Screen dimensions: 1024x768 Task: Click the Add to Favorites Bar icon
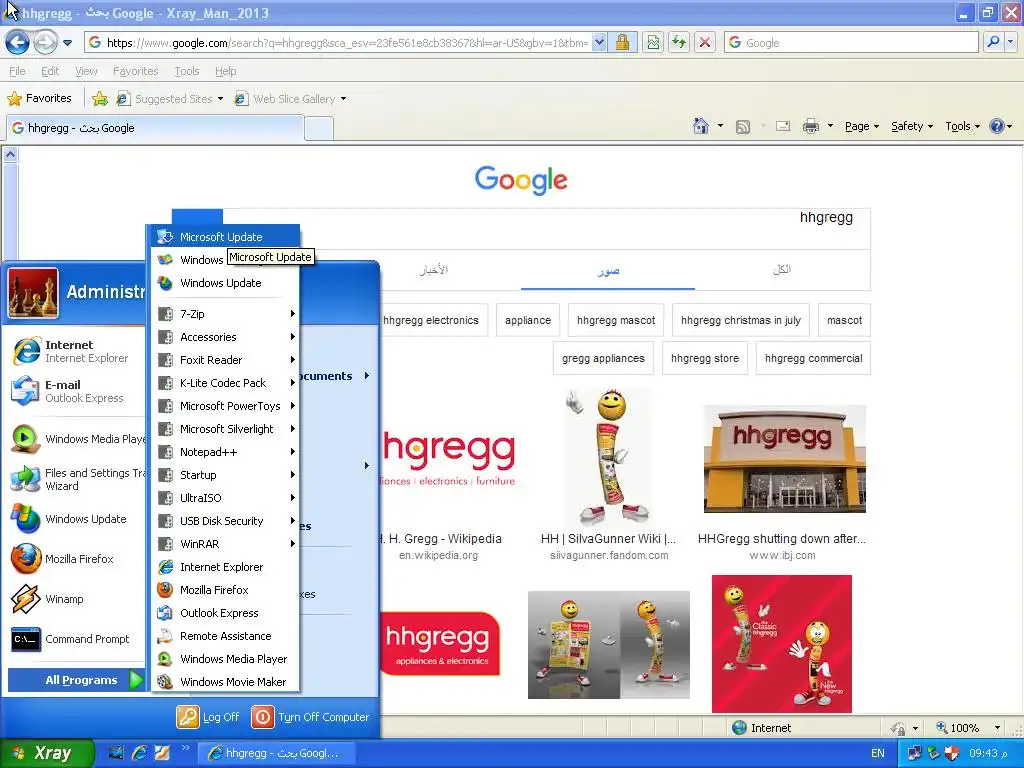(x=100, y=99)
